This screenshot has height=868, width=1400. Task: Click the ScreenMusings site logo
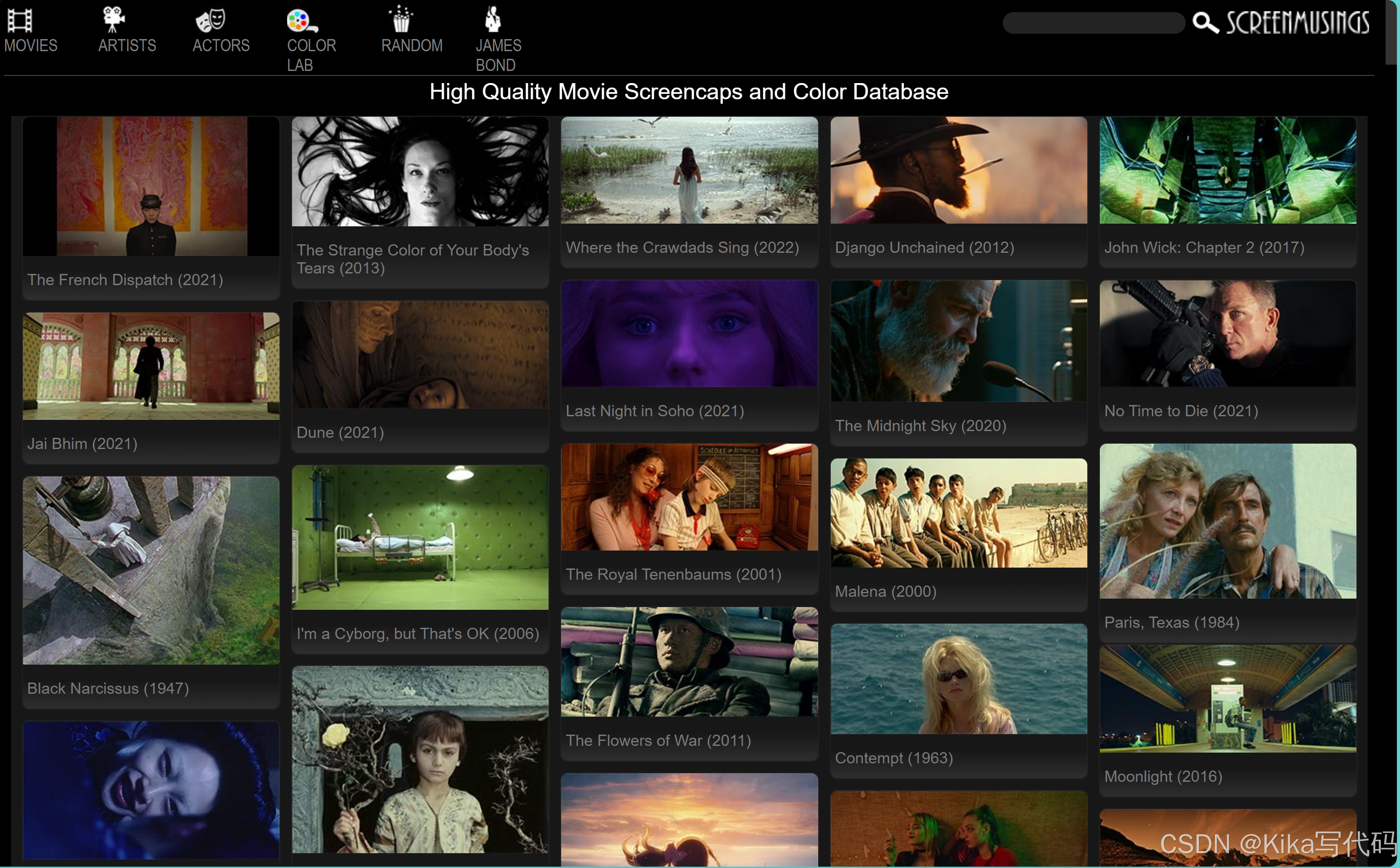point(1298,23)
